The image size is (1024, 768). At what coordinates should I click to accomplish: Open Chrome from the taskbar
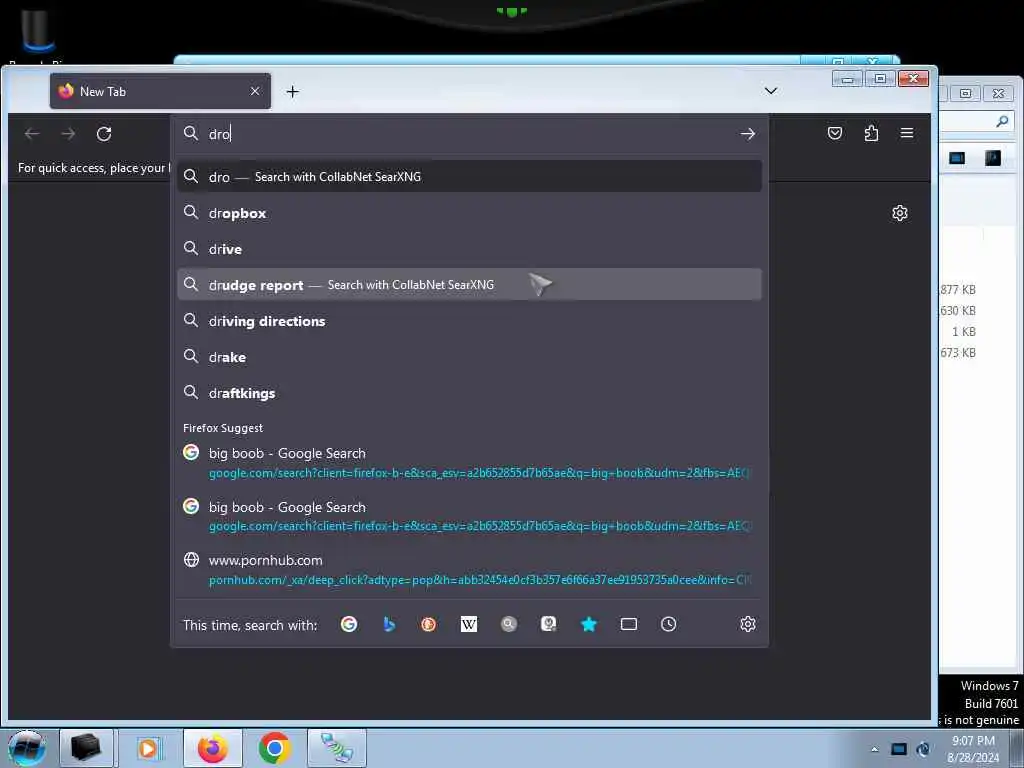pos(274,748)
